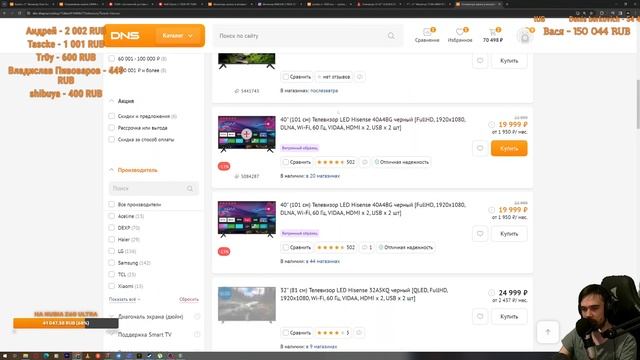Expand Показать все manufacturers list

[x=124, y=299]
